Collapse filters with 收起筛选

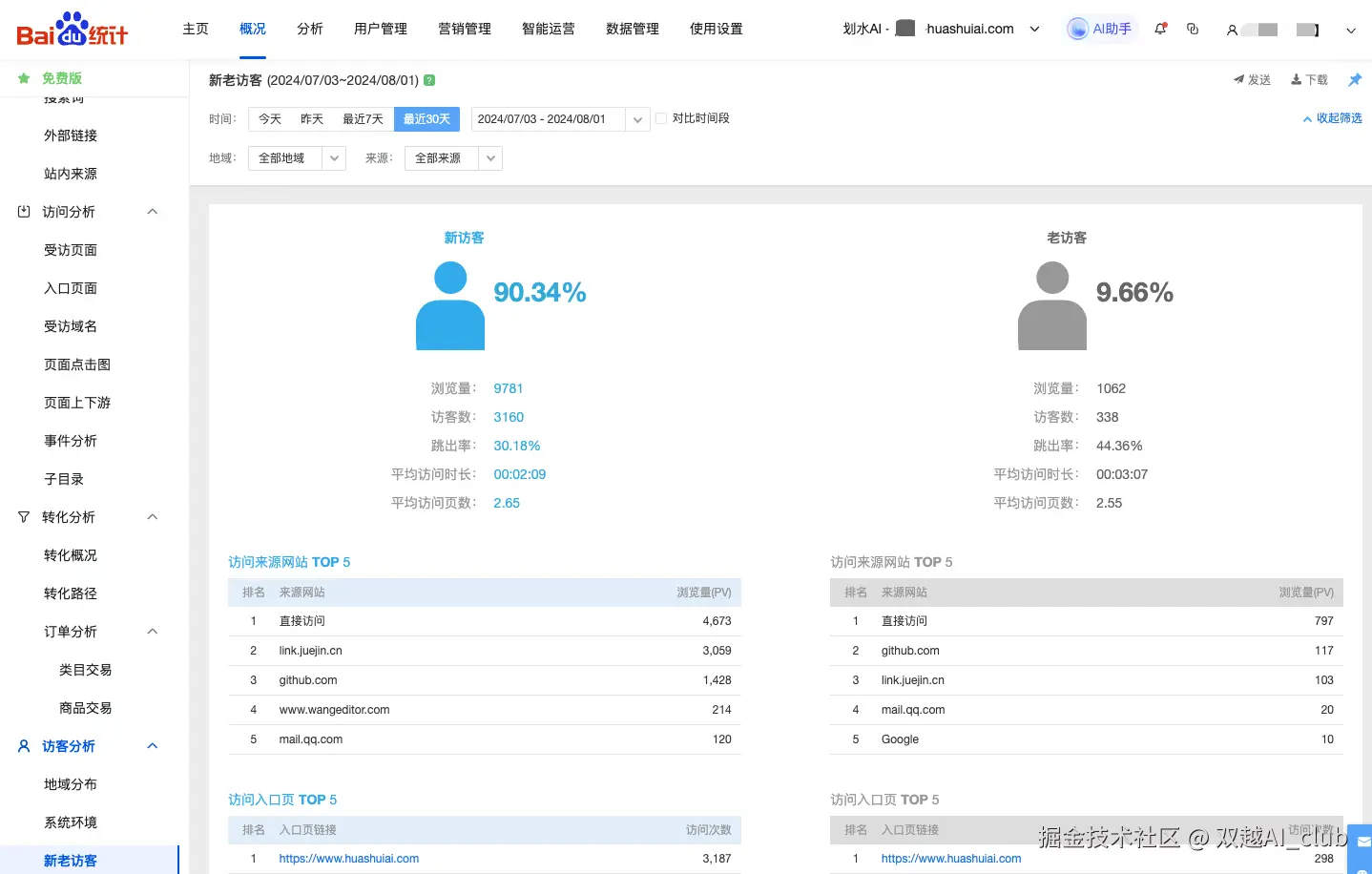[x=1333, y=118]
